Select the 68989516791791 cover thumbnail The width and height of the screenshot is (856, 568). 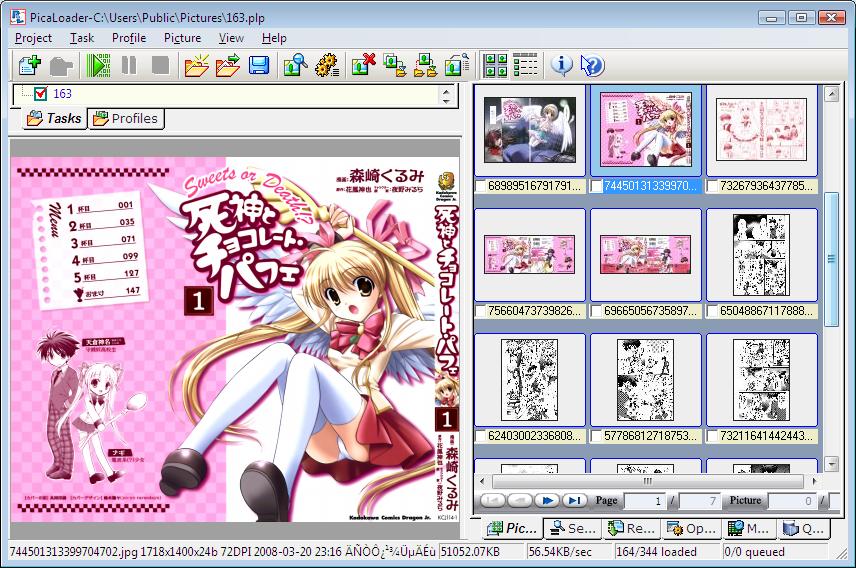530,130
